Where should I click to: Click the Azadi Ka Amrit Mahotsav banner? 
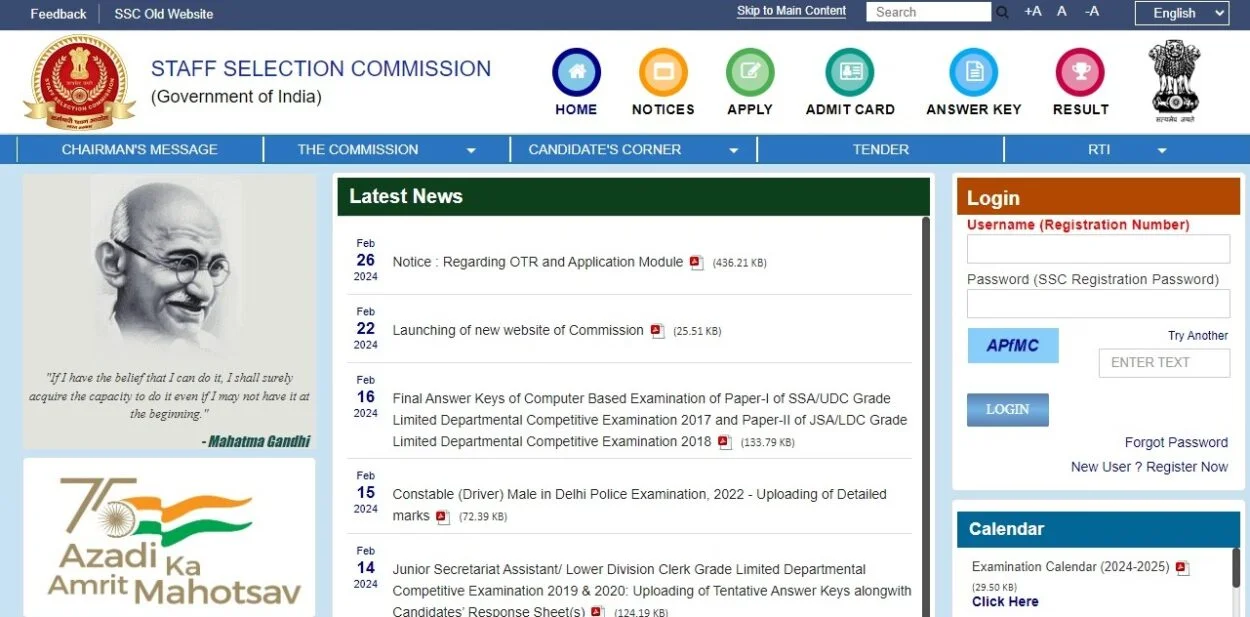coord(169,538)
